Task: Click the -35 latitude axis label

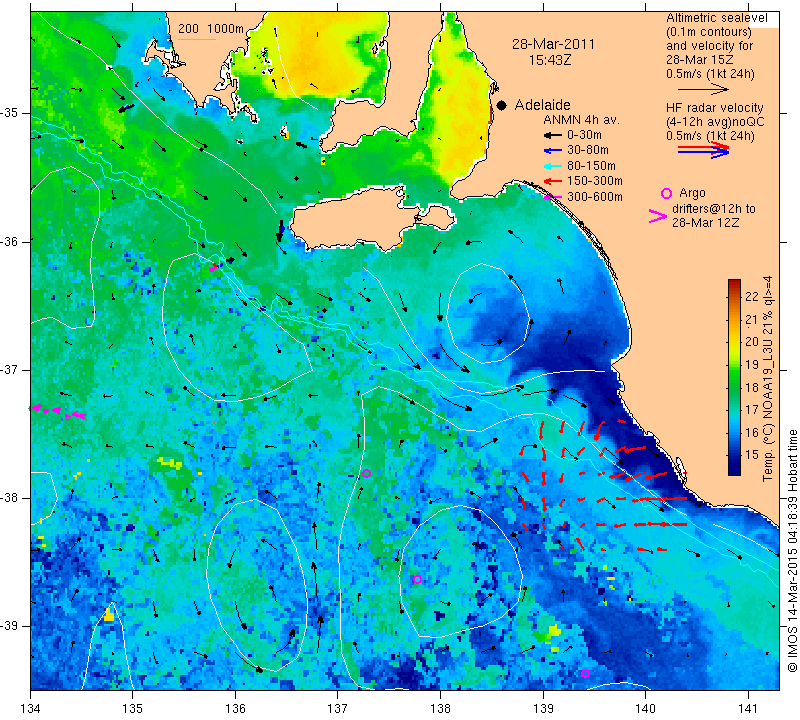Action: (10, 113)
